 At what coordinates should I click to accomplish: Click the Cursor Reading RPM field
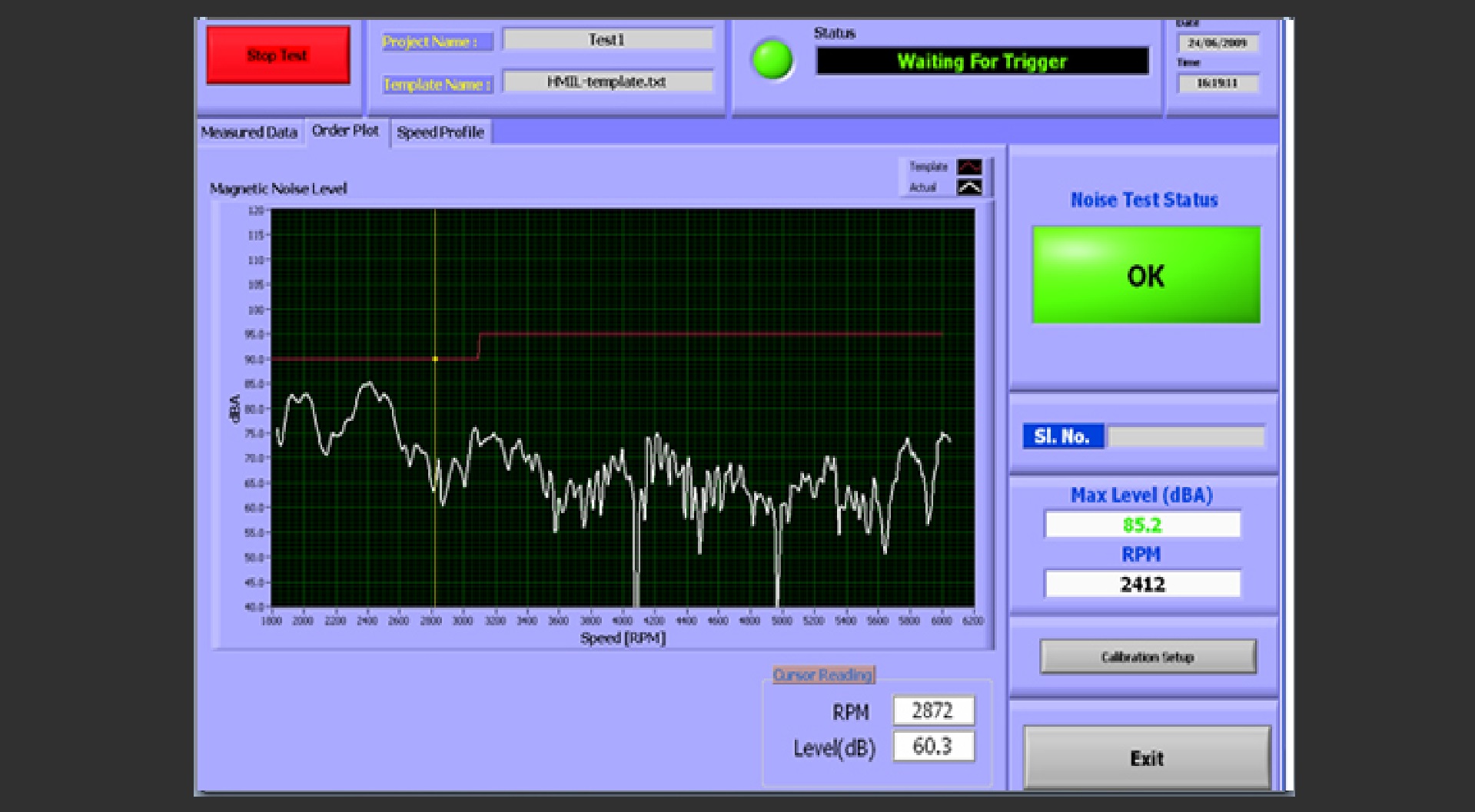(x=933, y=711)
